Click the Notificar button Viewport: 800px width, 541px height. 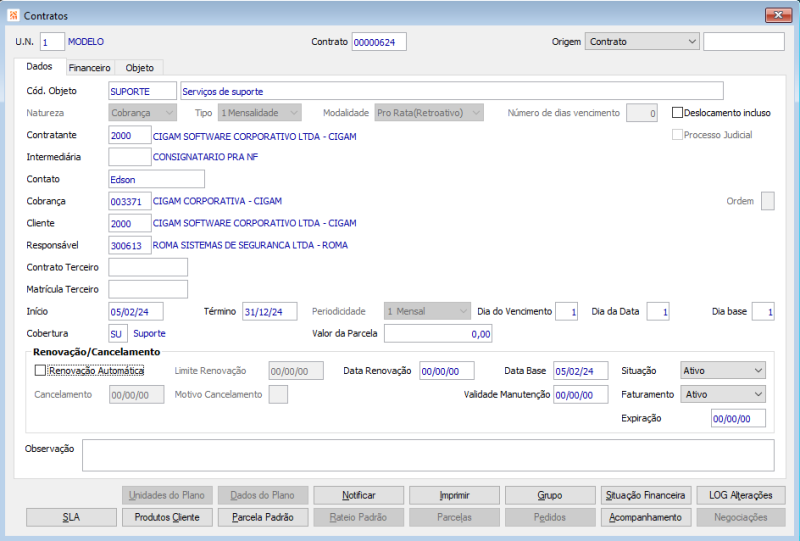pyautogui.click(x=359, y=495)
